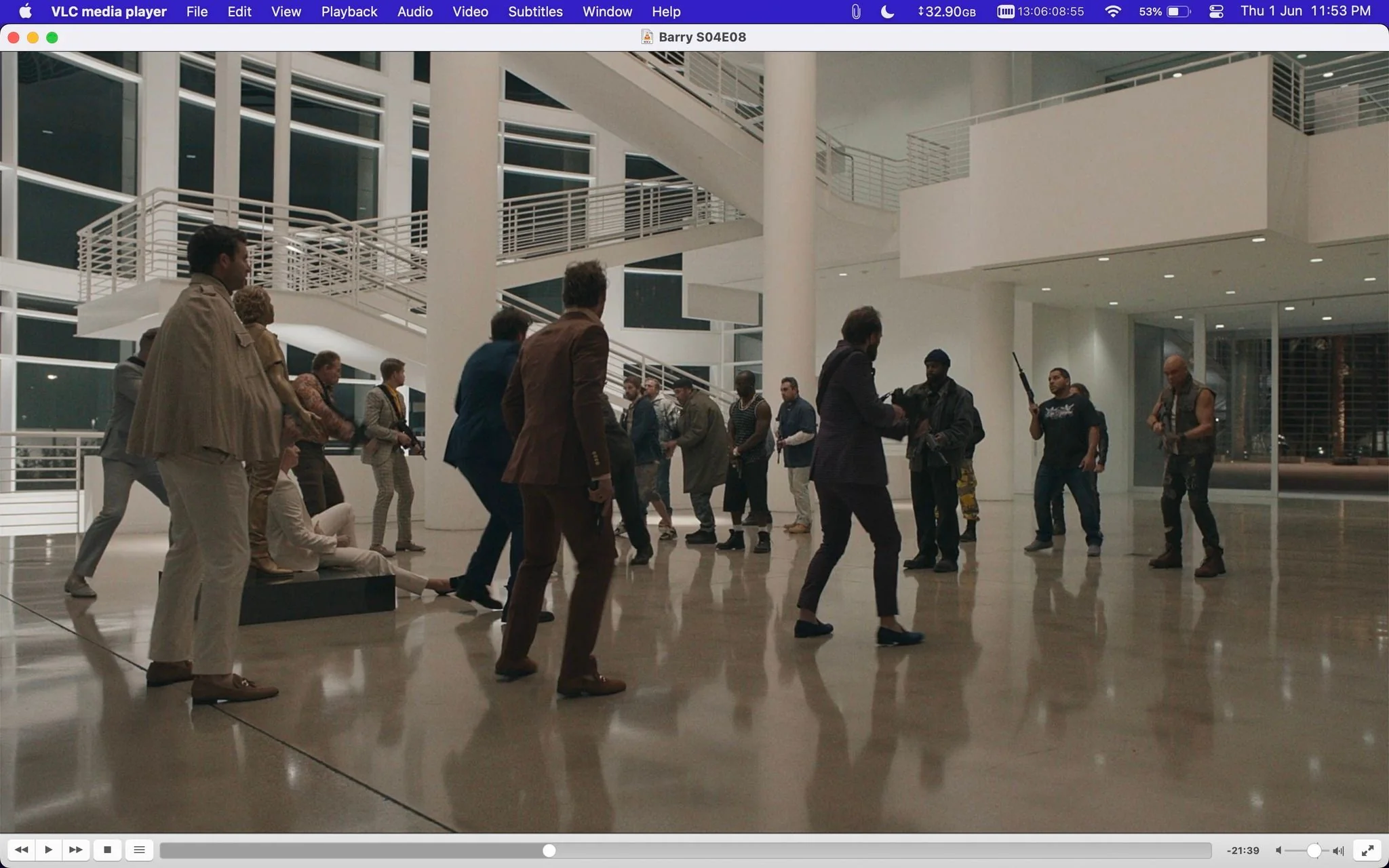Open the 53% battery status menu
The width and height of the screenshot is (1389, 868).
pos(1165,12)
